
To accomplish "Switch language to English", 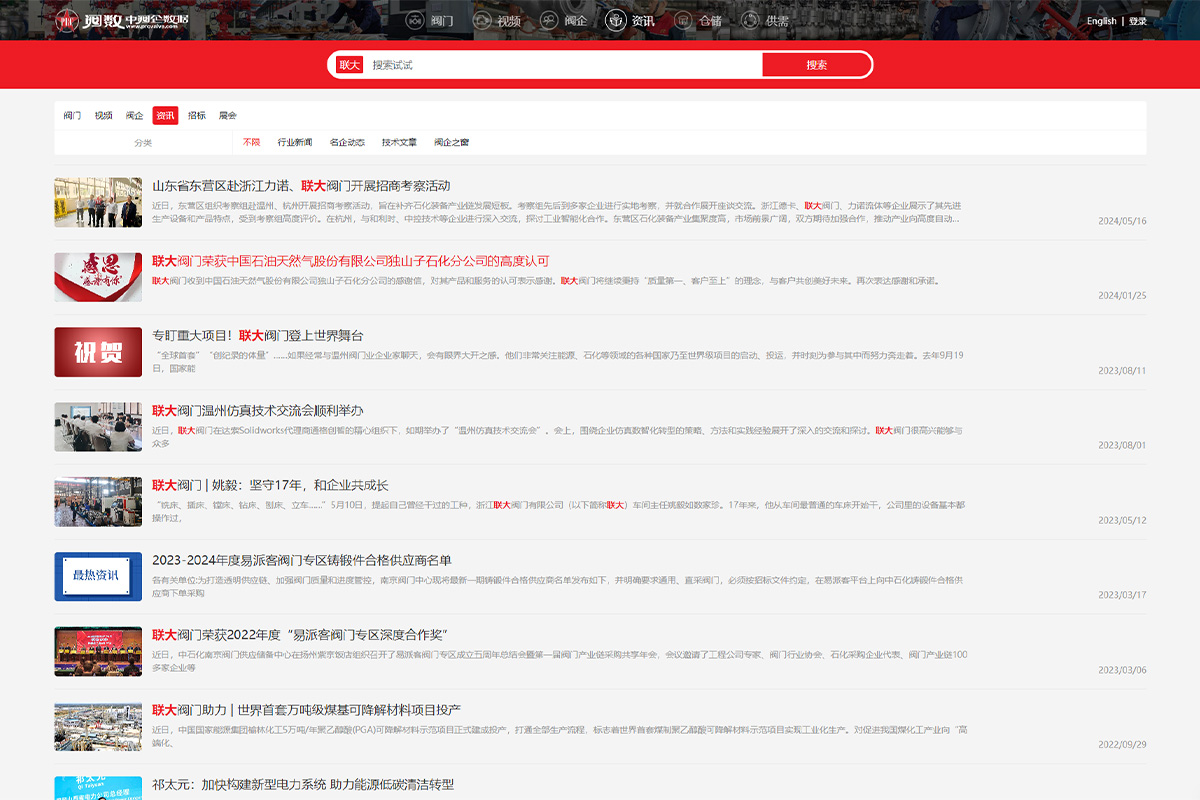I will tap(1101, 21).
